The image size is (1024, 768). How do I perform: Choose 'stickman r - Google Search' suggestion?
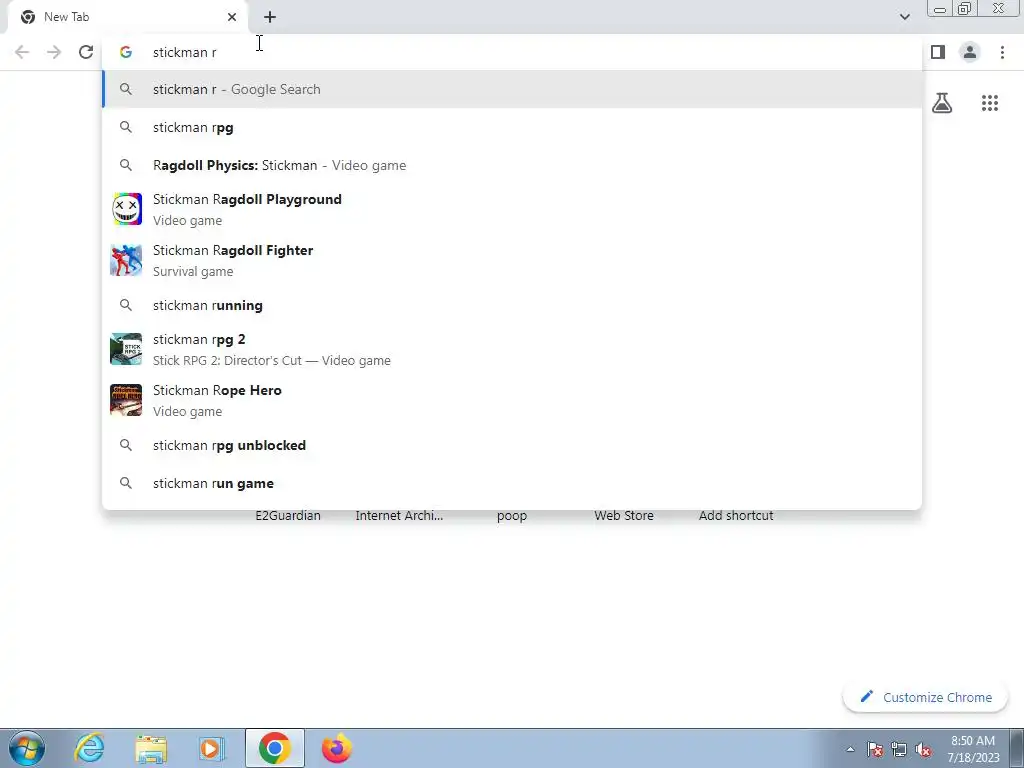(x=512, y=89)
